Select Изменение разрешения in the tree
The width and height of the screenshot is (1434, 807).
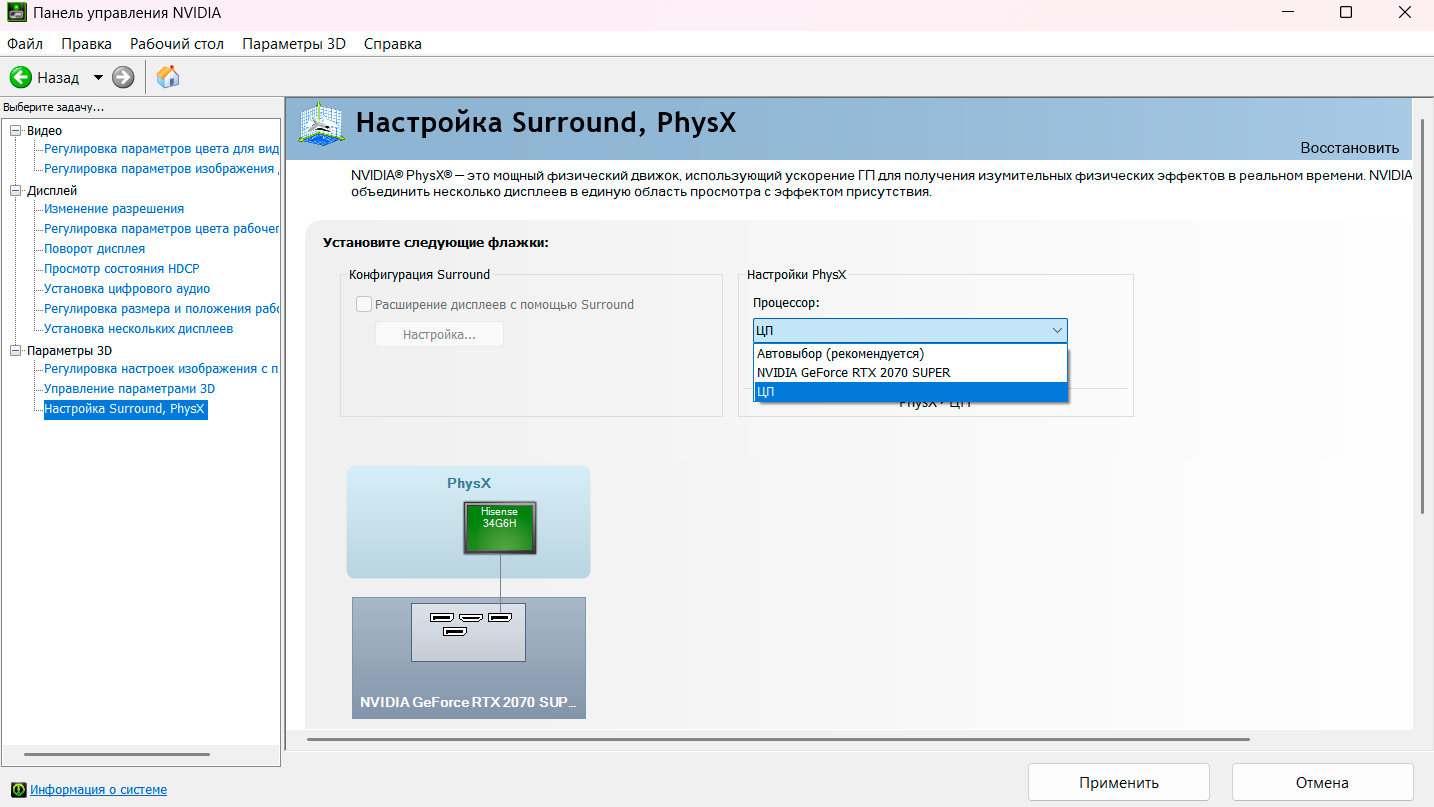point(114,209)
